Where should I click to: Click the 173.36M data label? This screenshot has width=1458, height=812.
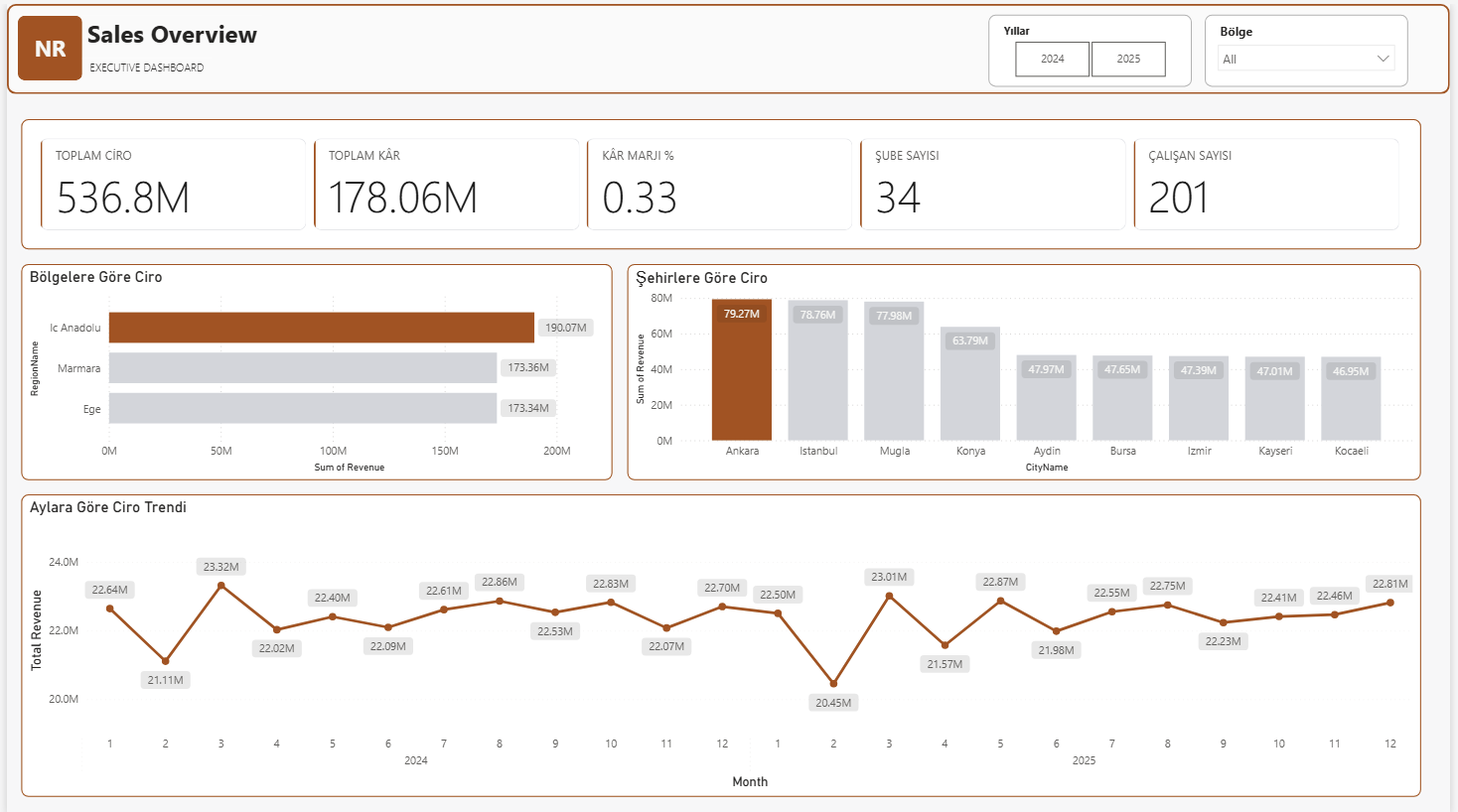(528, 367)
